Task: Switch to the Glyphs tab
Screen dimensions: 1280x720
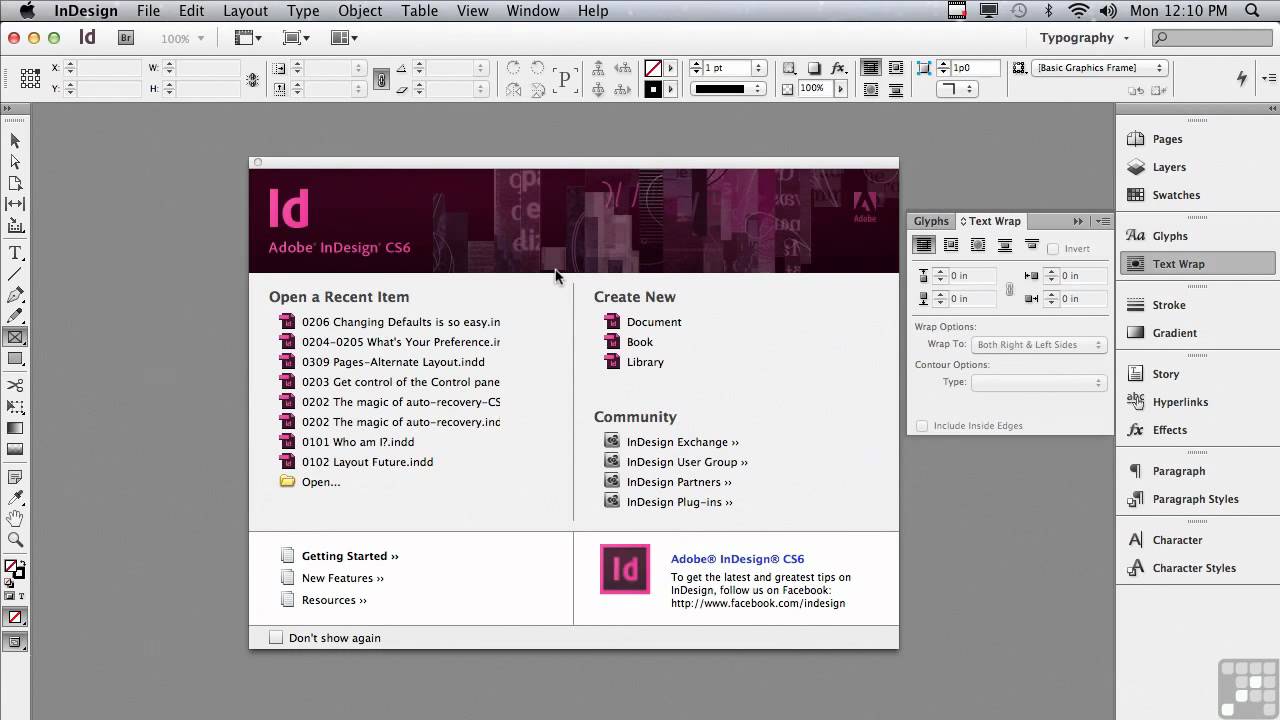Action: coord(931,221)
